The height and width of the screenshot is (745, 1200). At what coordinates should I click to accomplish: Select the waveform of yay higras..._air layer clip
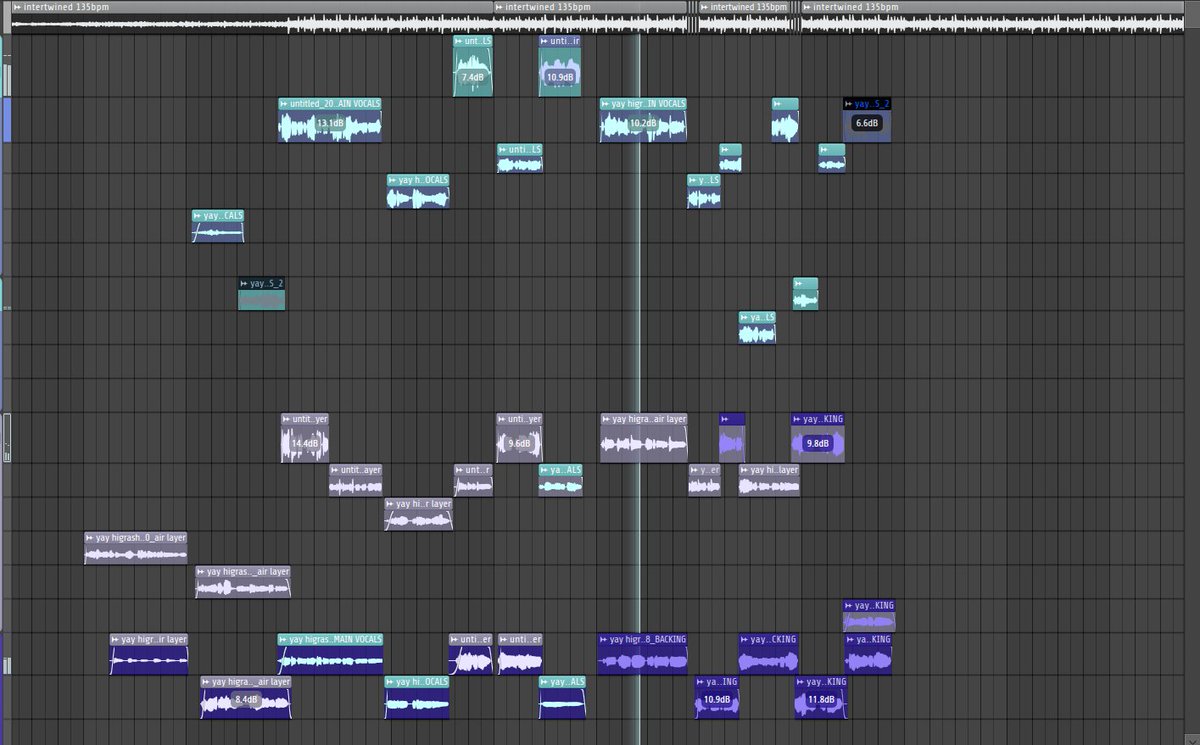coord(243,588)
